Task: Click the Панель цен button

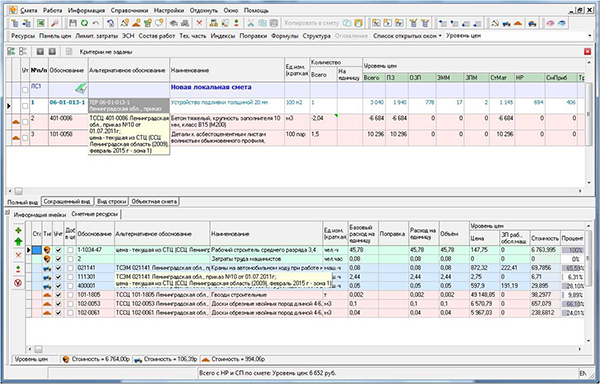Action: [55, 36]
